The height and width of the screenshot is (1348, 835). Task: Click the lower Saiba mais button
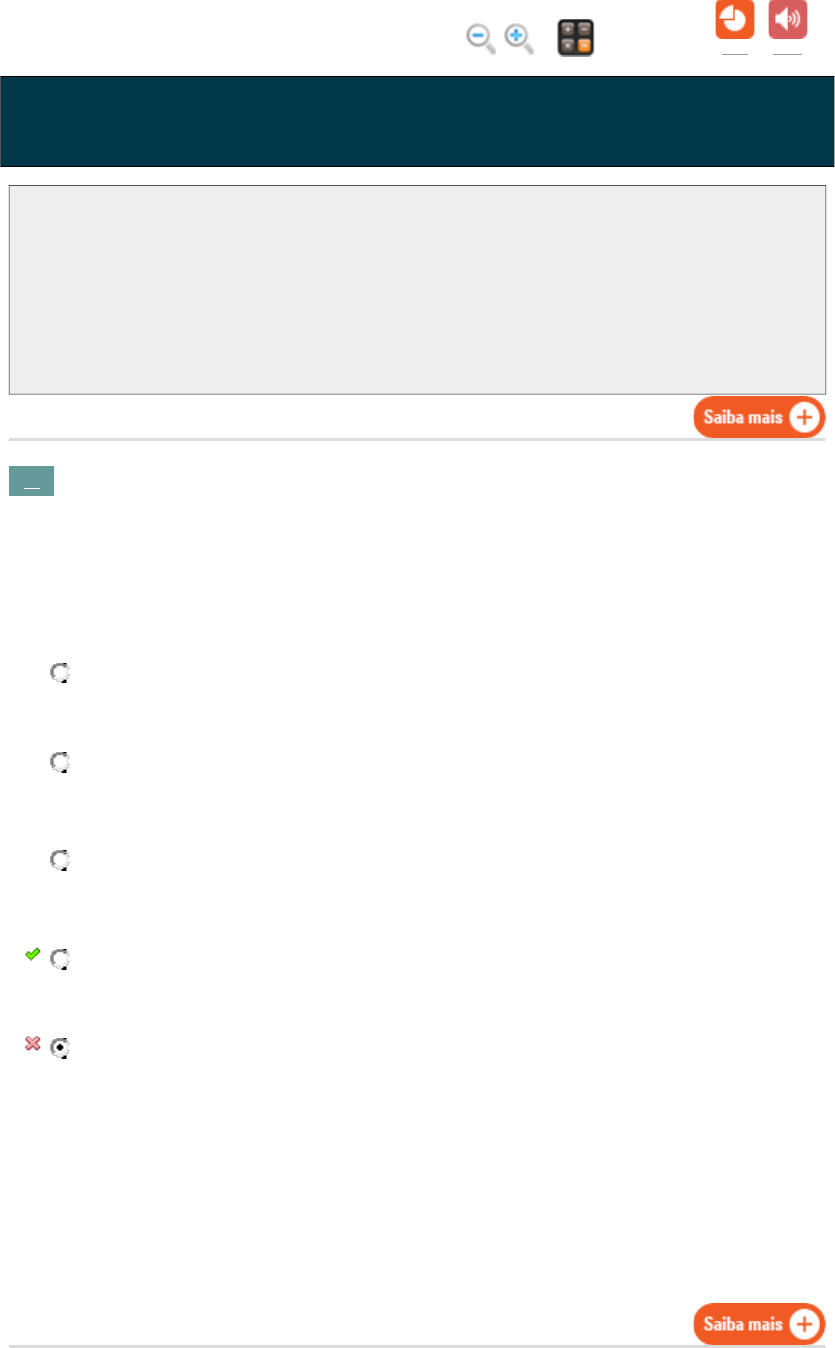coord(759,1324)
